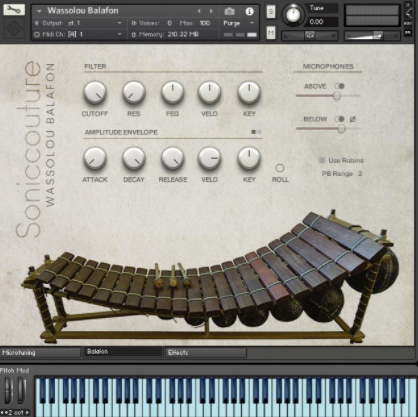
Task: Invert phase on the Below microphone
Action: click(x=352, y=119)
